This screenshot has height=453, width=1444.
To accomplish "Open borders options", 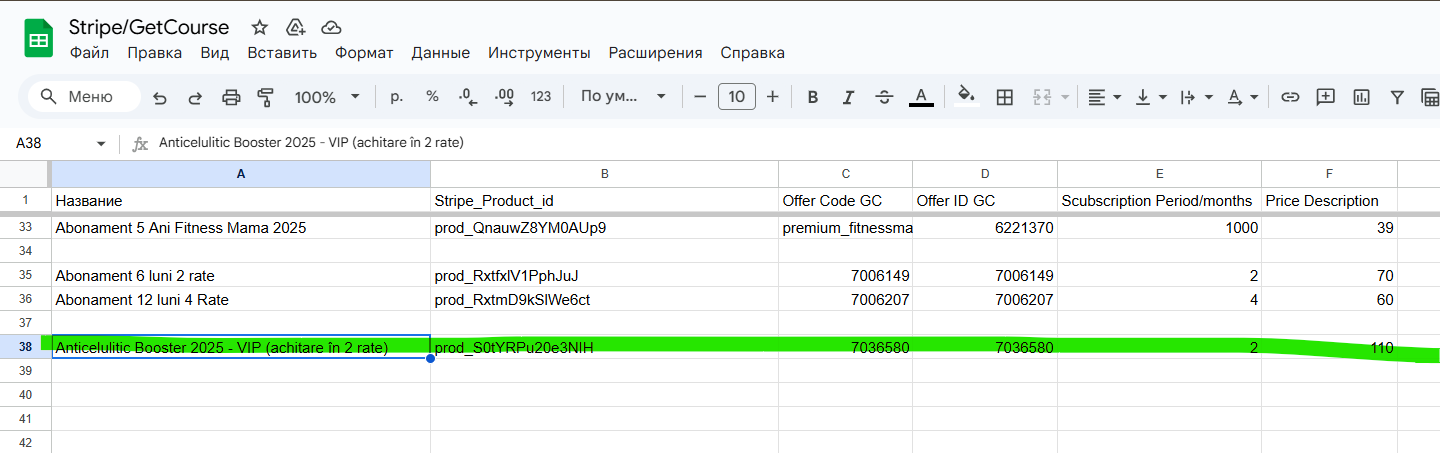I will pyautogui.click(x=1005, y=97).
